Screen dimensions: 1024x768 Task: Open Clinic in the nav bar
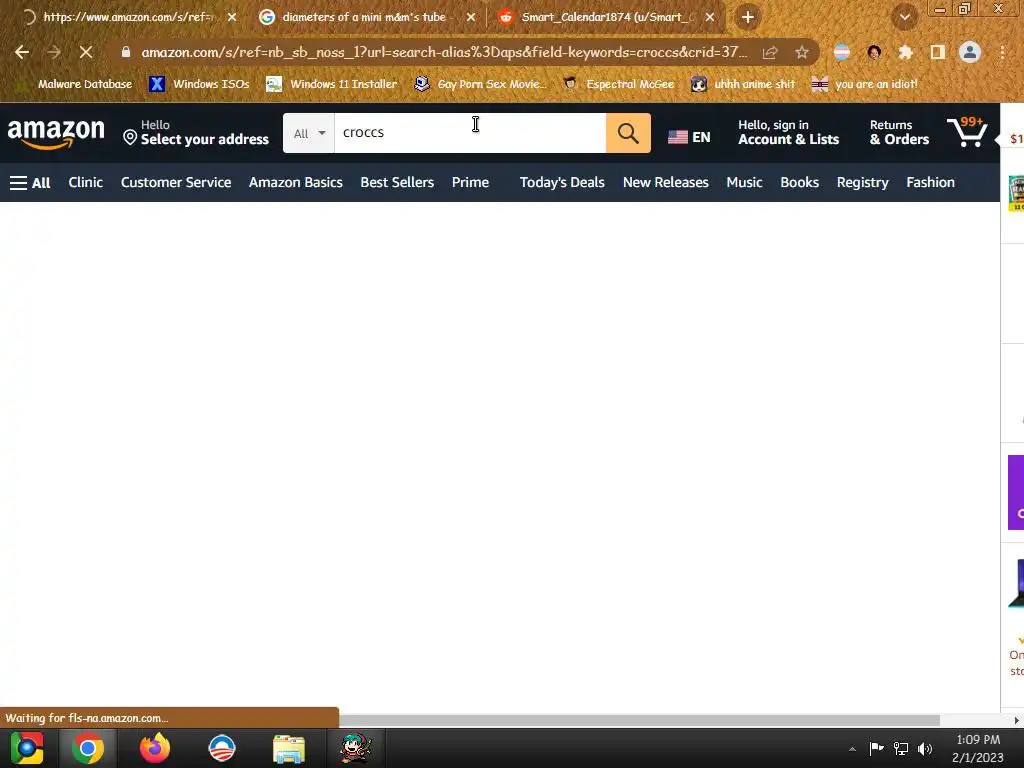tap(86, 182)
